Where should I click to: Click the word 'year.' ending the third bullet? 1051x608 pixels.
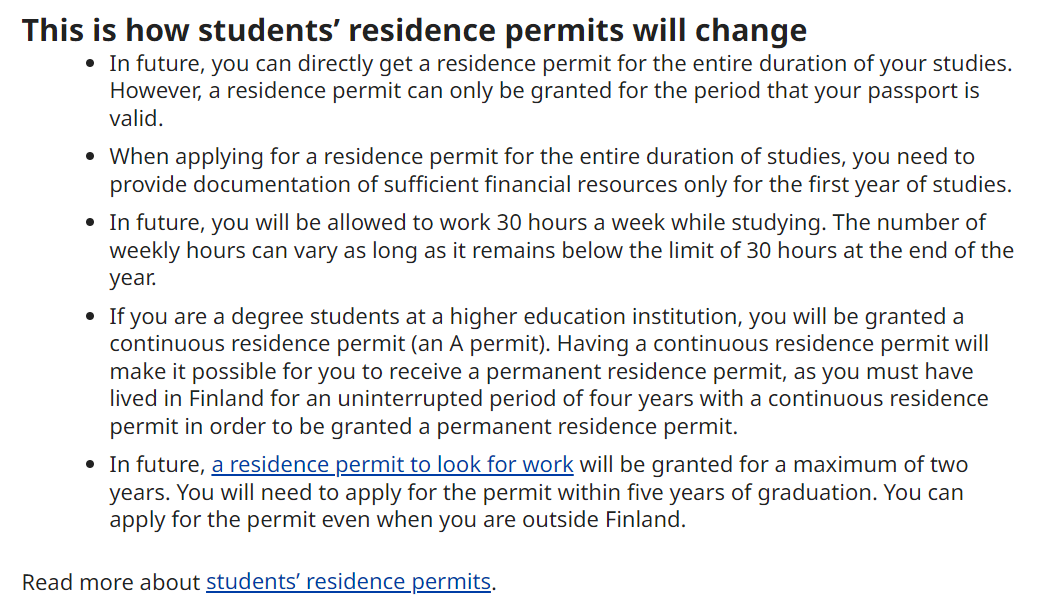[133, 278]
